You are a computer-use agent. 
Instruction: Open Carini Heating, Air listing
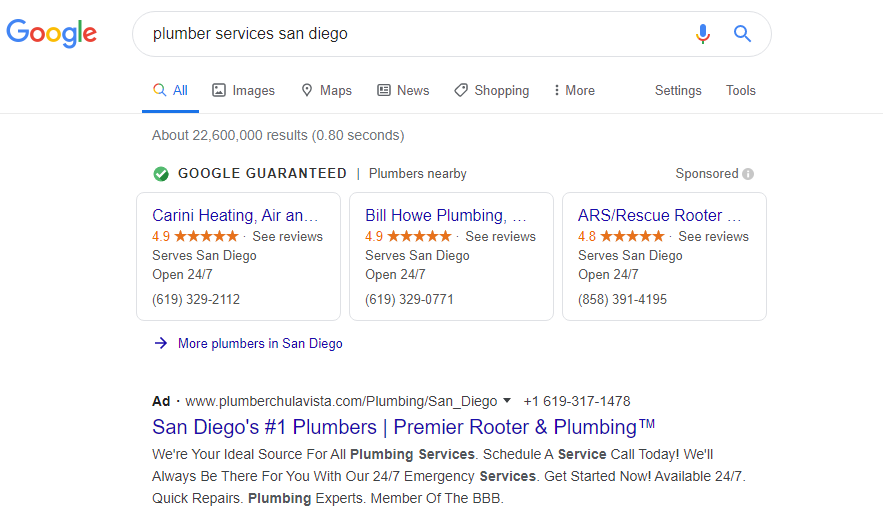coord(235,215)
